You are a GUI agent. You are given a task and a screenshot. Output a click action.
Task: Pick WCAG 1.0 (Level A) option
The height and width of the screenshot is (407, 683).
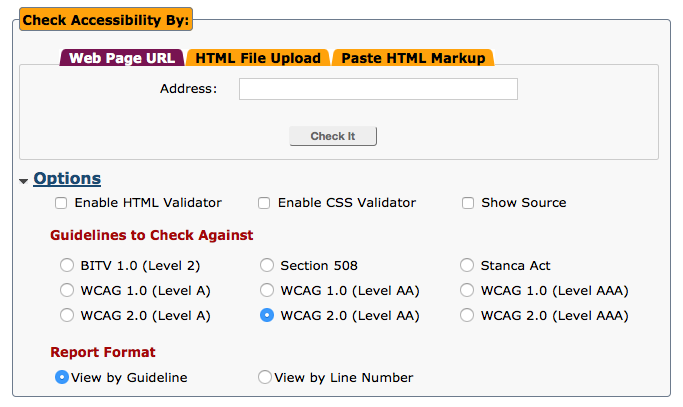67,291
